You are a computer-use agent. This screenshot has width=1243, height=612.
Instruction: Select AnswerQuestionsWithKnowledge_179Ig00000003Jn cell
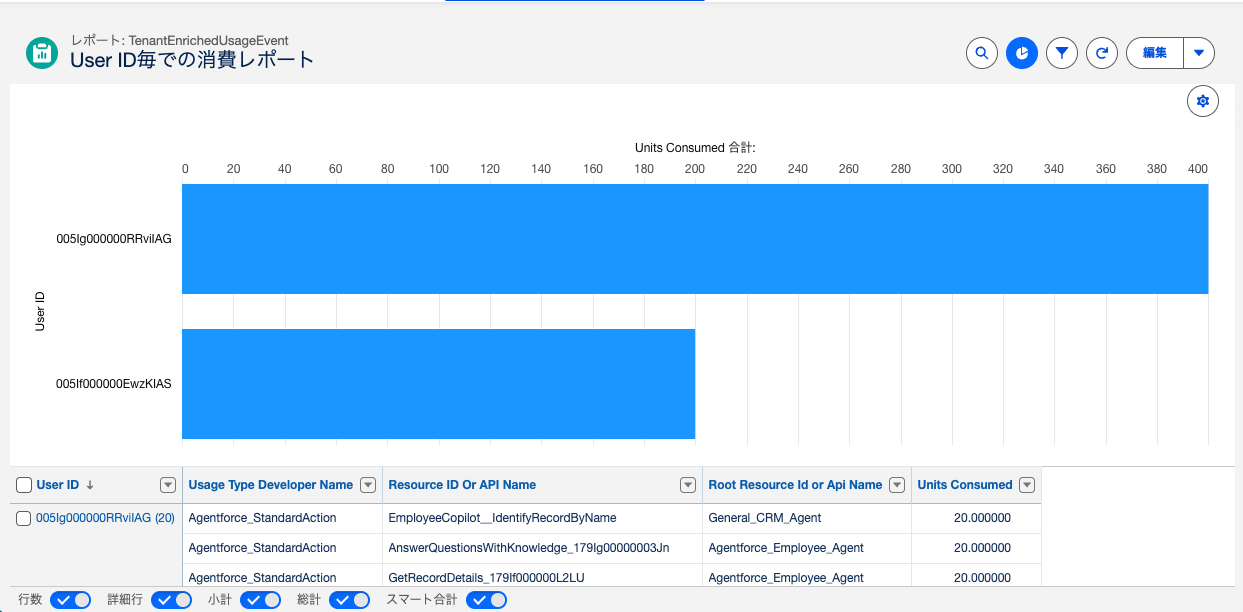542,548
